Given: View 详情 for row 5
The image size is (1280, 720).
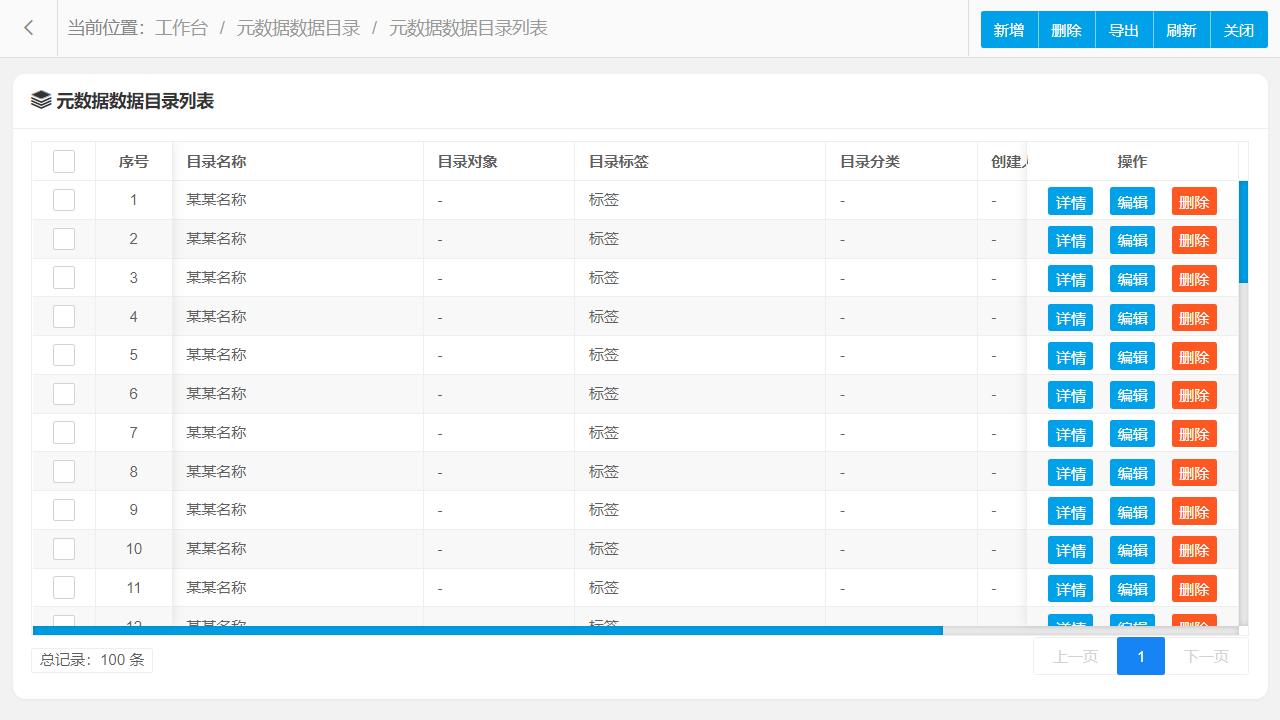Looking at the screenshot, I should click(1070, 356).
